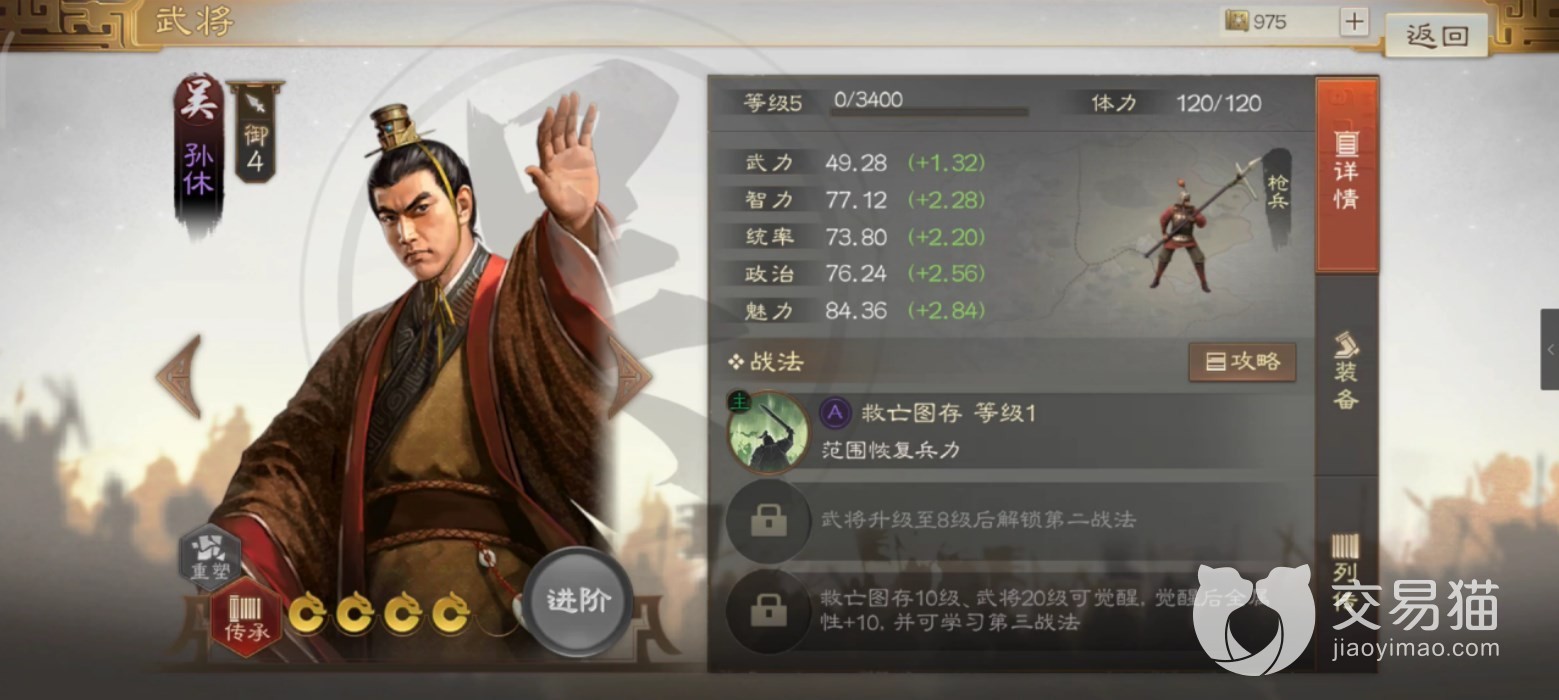Tap the red 传承 inheritance icon
Viewport: 1559px width, 700px height.
[244, 617]
